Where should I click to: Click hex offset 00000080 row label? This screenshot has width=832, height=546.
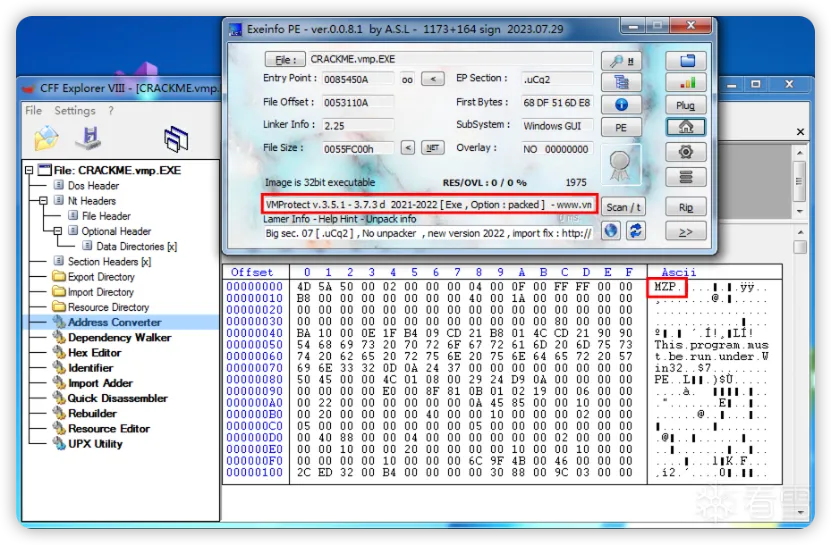pyautogui.click(x=254, y=379)
